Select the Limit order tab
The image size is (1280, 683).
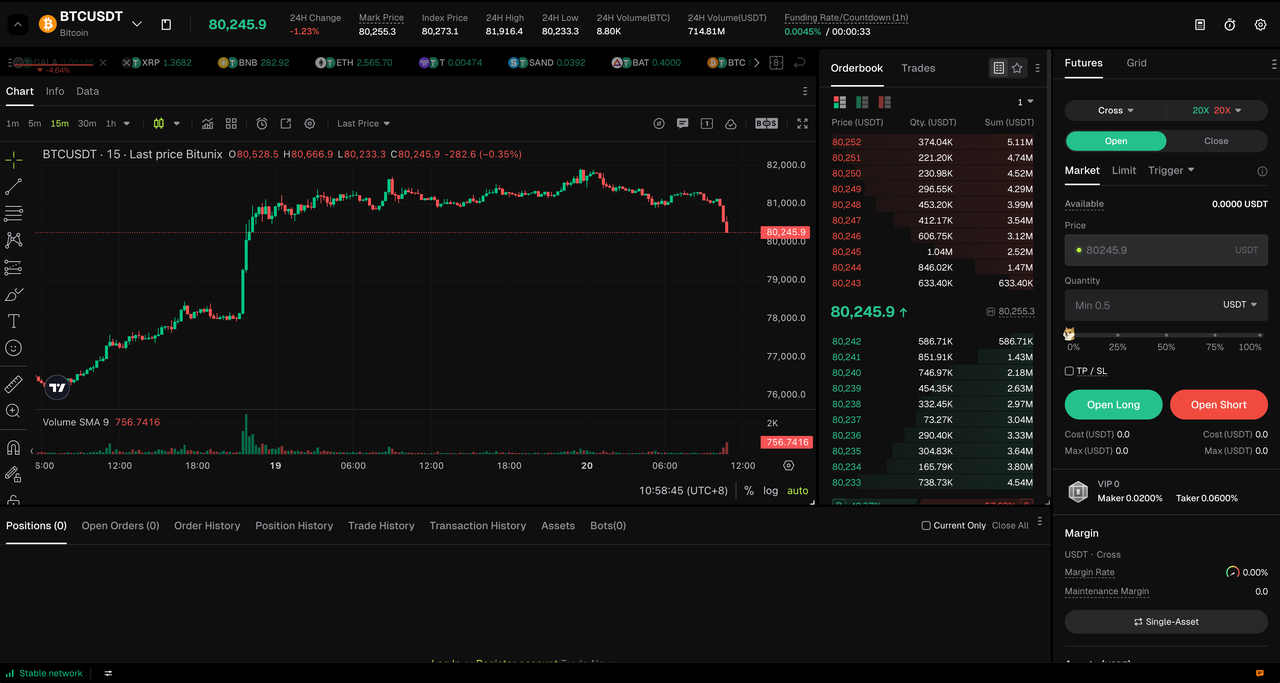1124,171
